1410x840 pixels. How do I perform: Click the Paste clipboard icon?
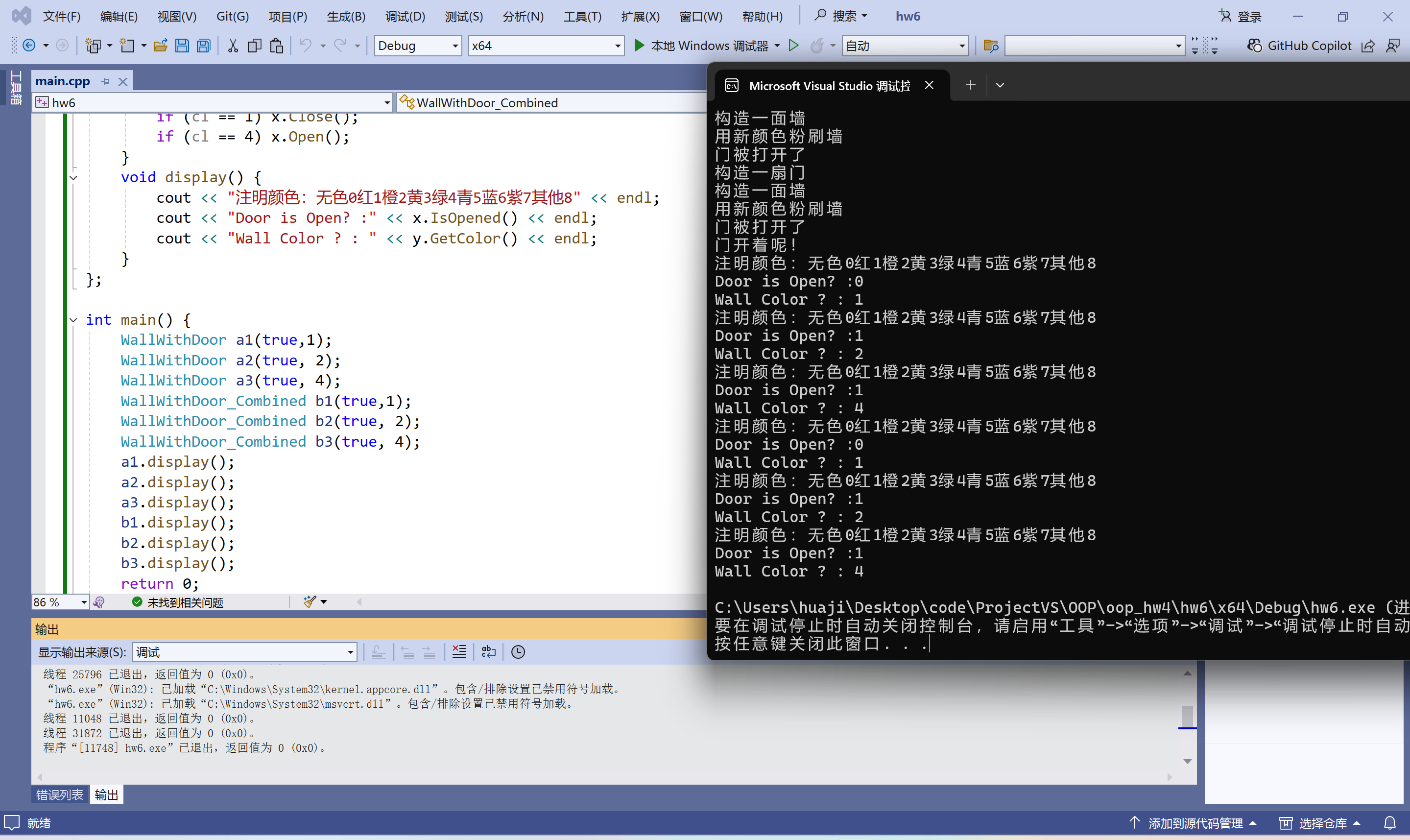click(x=276, y=46)
